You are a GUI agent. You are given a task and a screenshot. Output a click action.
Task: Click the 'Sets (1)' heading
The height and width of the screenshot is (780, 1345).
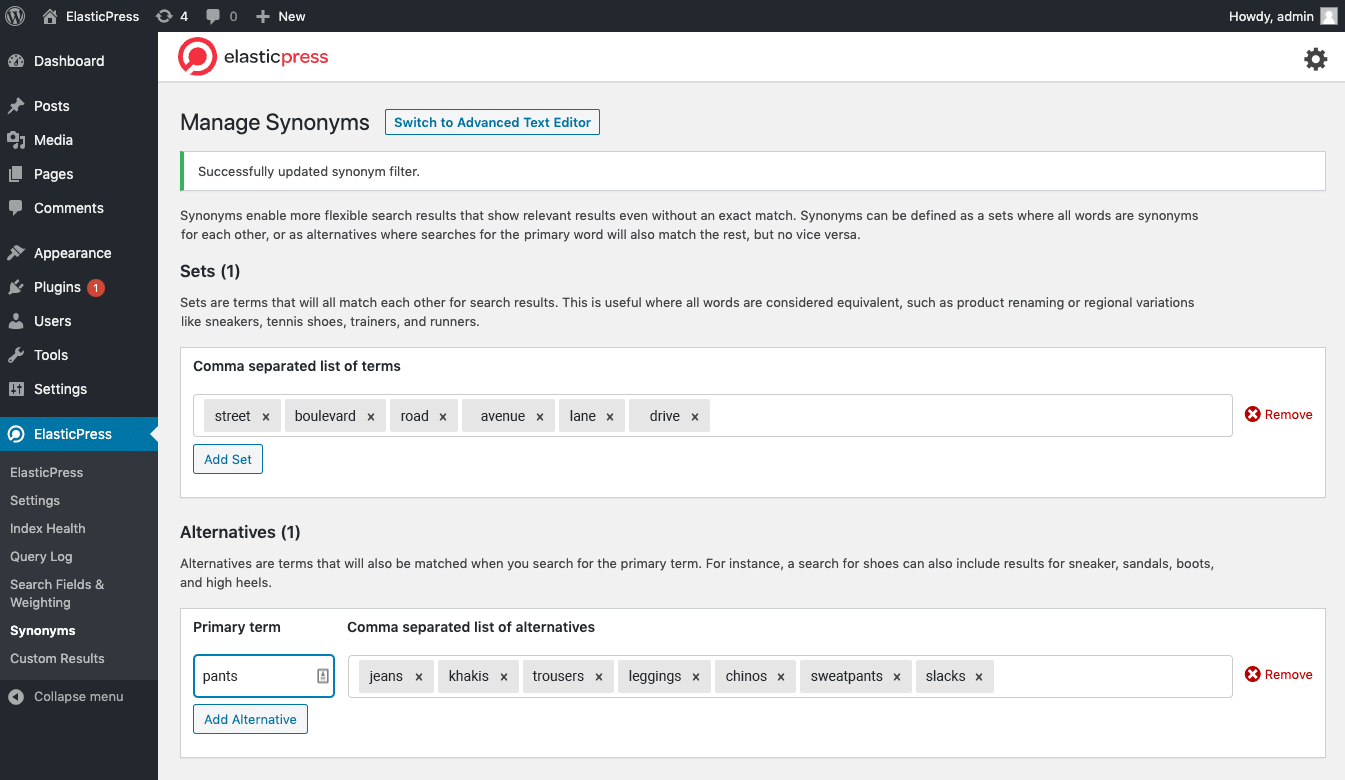pos(210,271)
